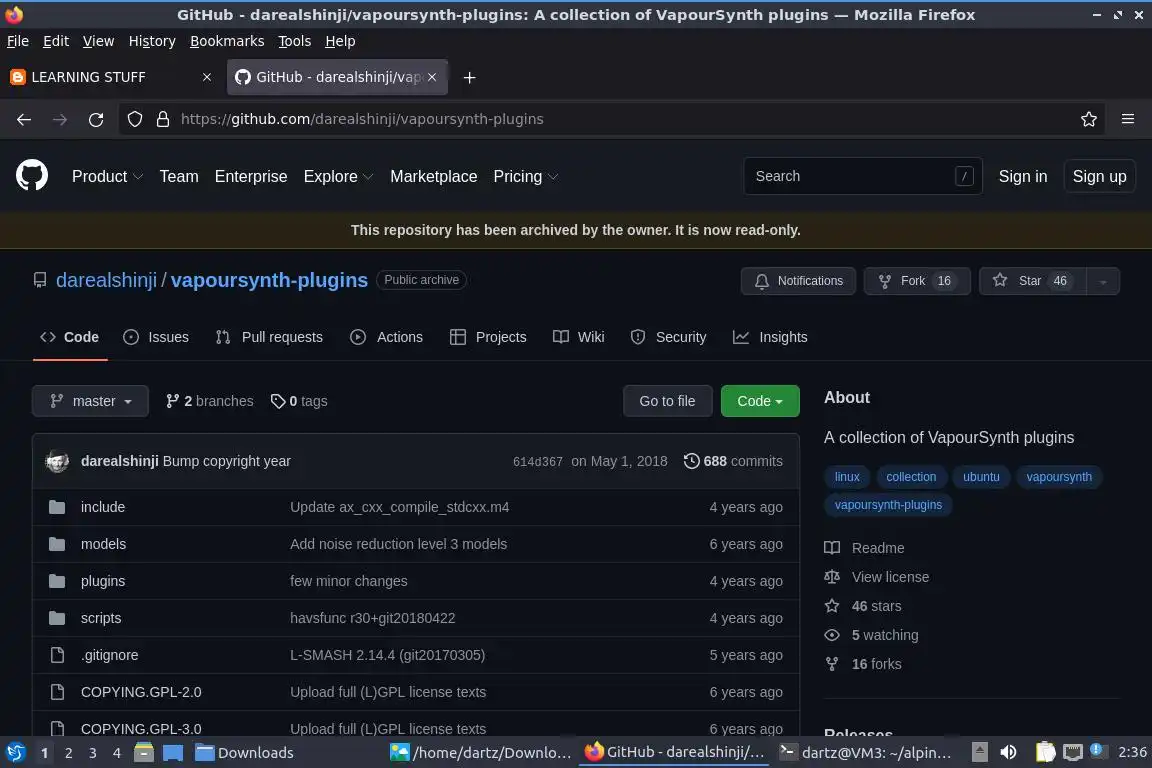The width and height of the screenshot is (1152, 768).
Task: Reload the page with the refresh icon
Action: click(x=96, y=119)
